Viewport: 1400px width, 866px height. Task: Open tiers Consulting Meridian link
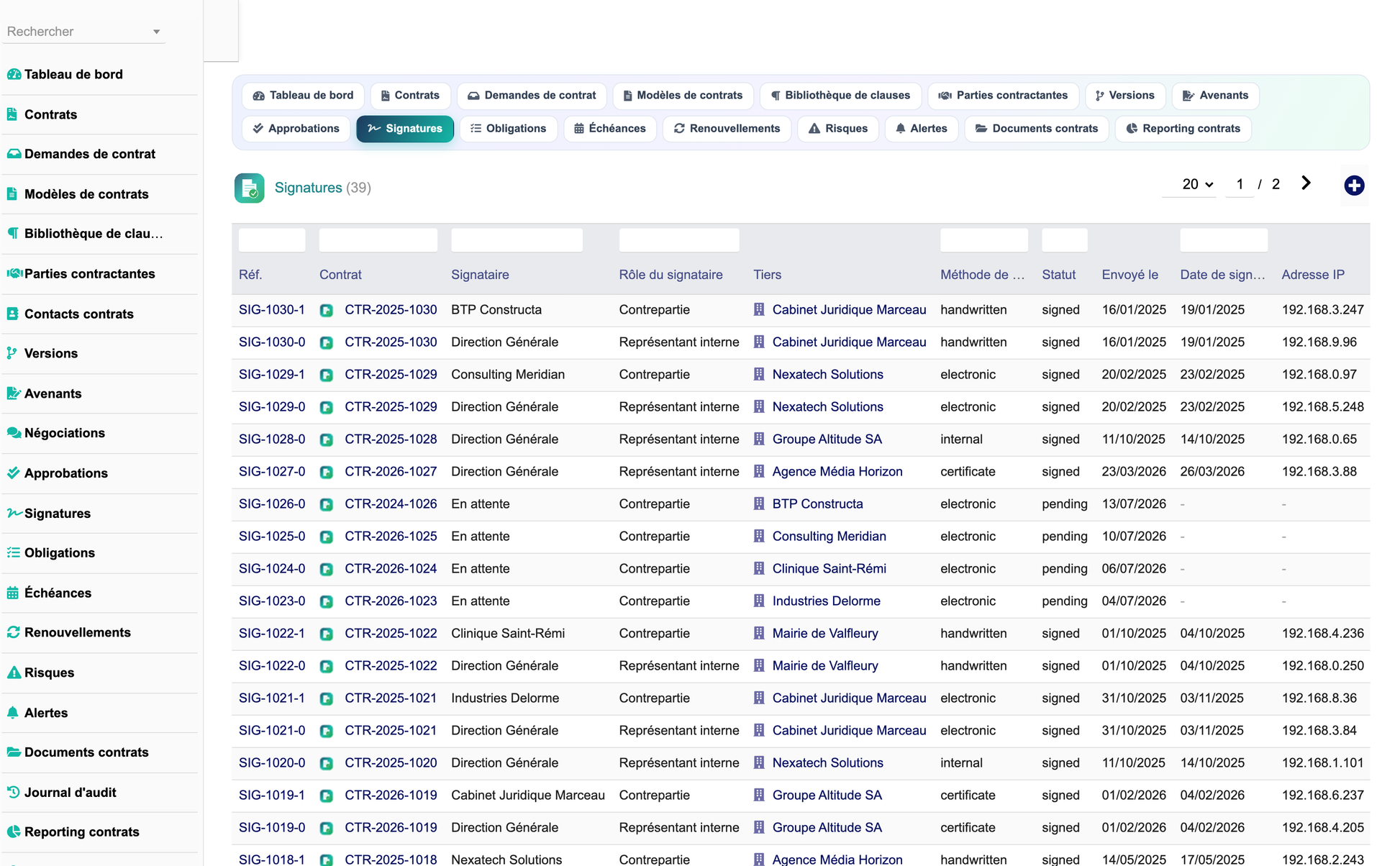[x=829, y=537]
